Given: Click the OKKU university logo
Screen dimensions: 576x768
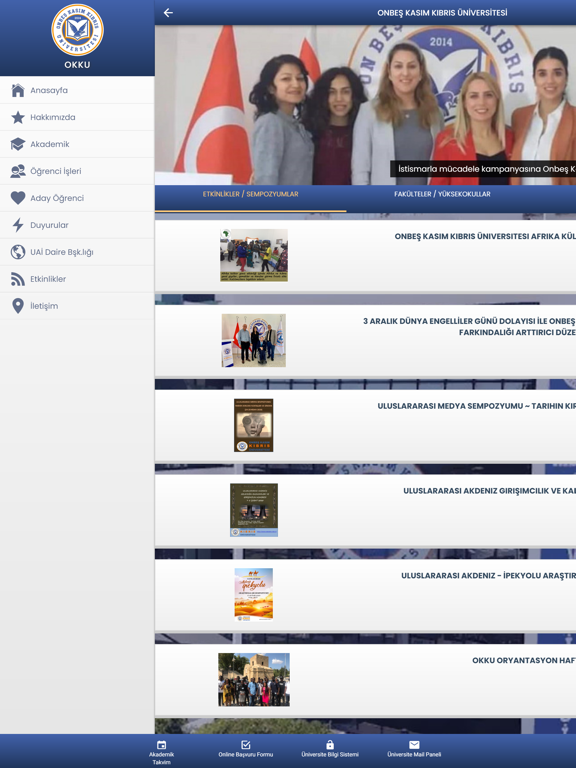Looking at the screenshot, I should [x=77, y=30].
